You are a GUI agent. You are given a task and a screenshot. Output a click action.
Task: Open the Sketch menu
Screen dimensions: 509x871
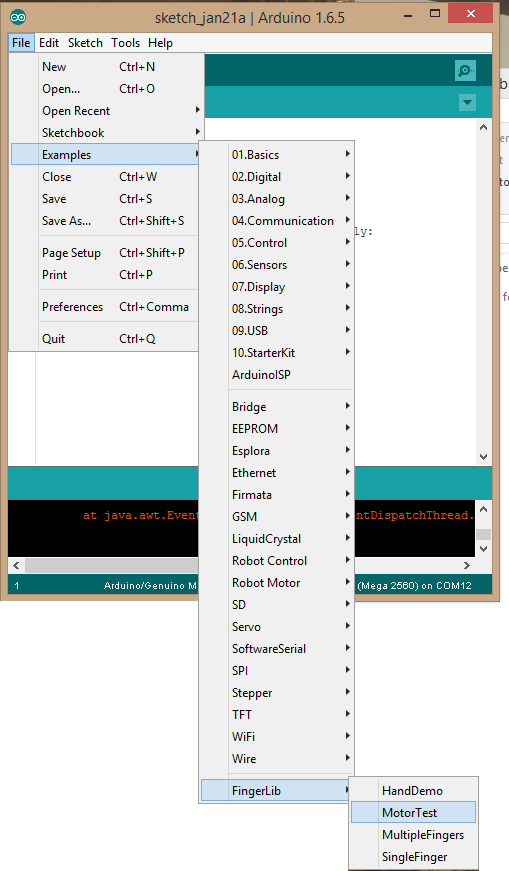coord(85,43)
